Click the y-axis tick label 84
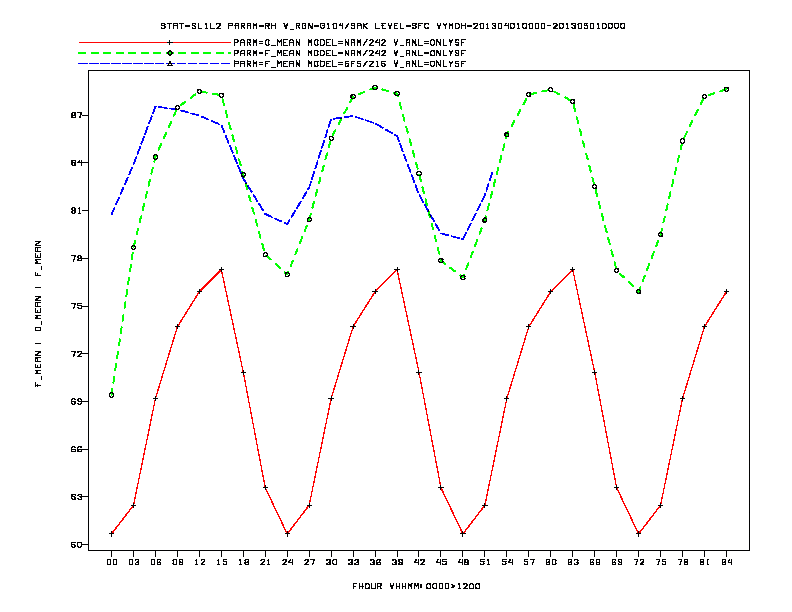The width and height of the screenshot is (792, 612). click(76, 163)
